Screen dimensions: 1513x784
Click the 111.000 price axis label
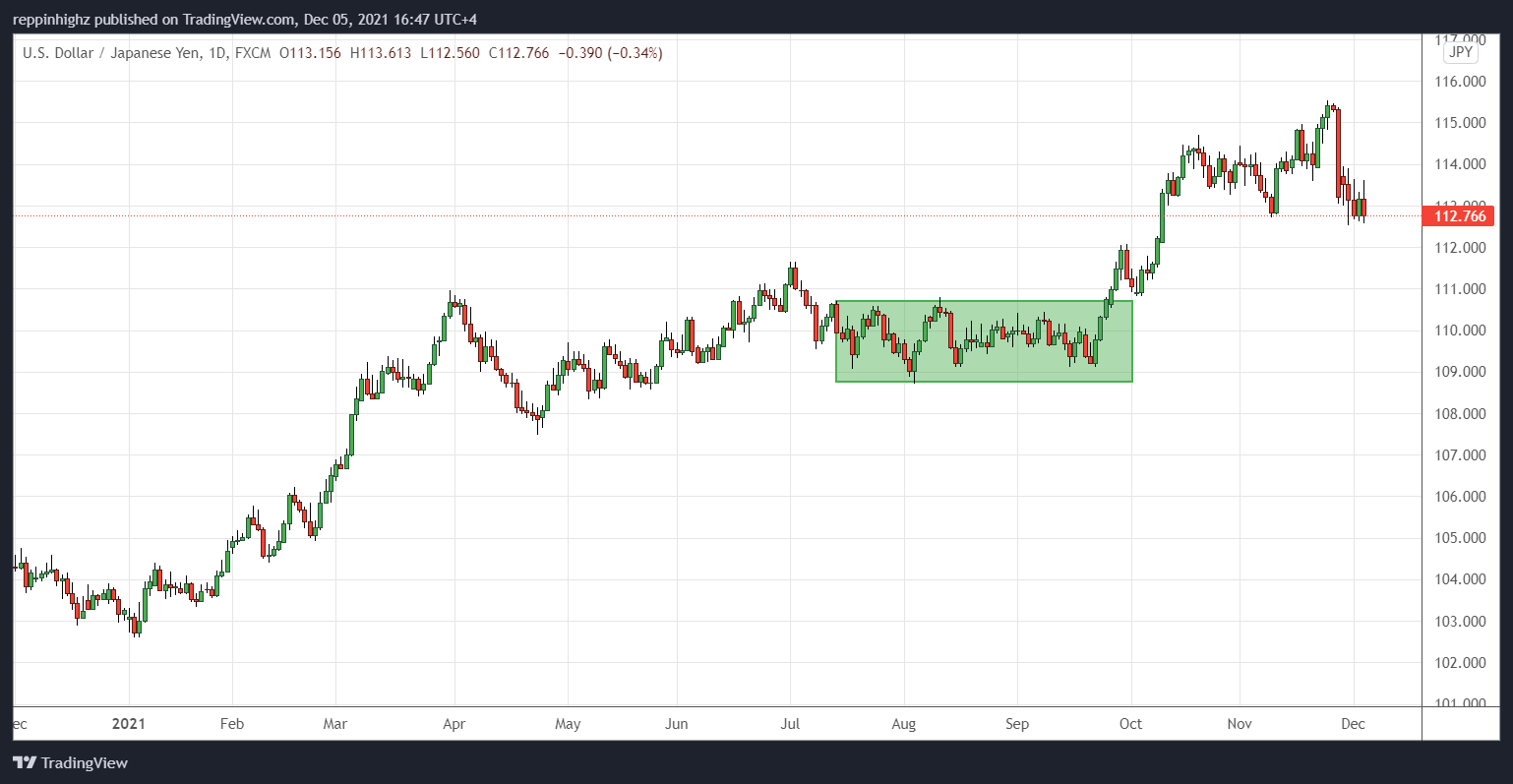pyautogui.click(x=1460, y=289)
